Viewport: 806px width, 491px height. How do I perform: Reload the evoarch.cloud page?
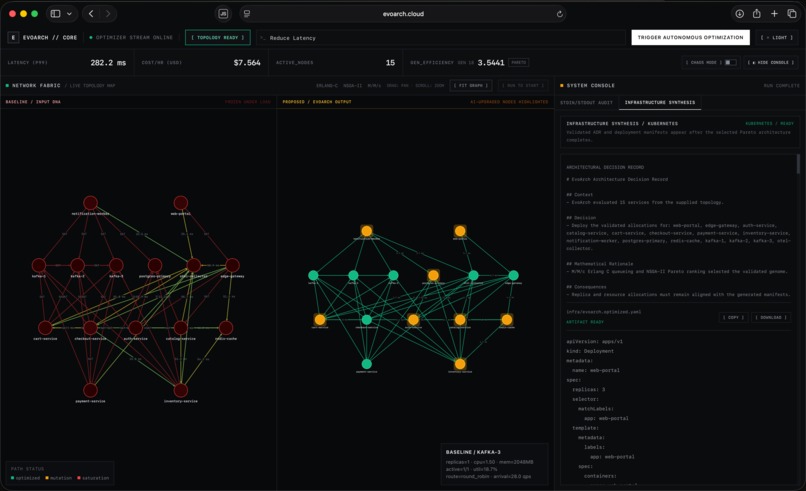pyautogui.click(x=559, y=14)
